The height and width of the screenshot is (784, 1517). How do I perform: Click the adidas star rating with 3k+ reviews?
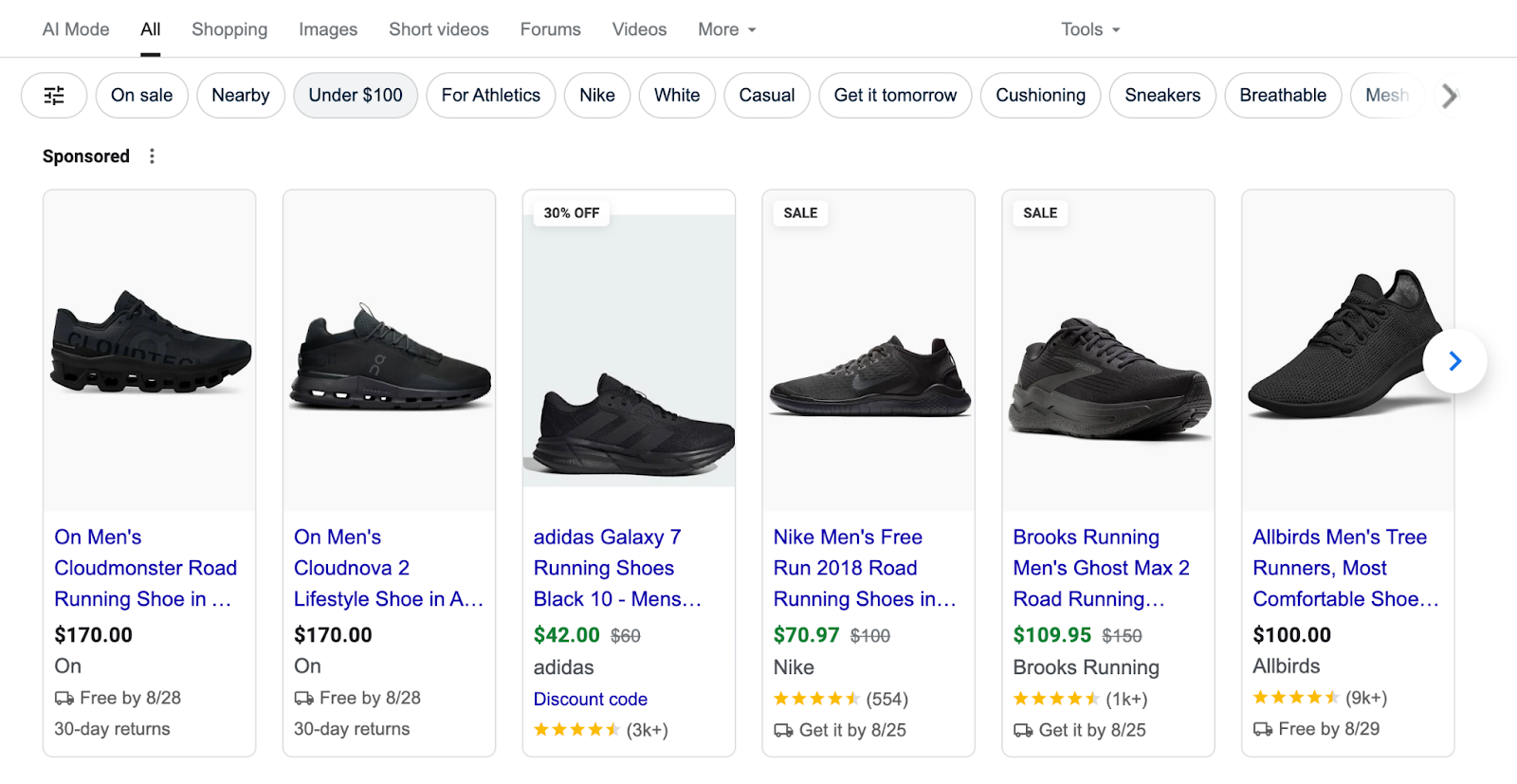click(x=601, y=730)
